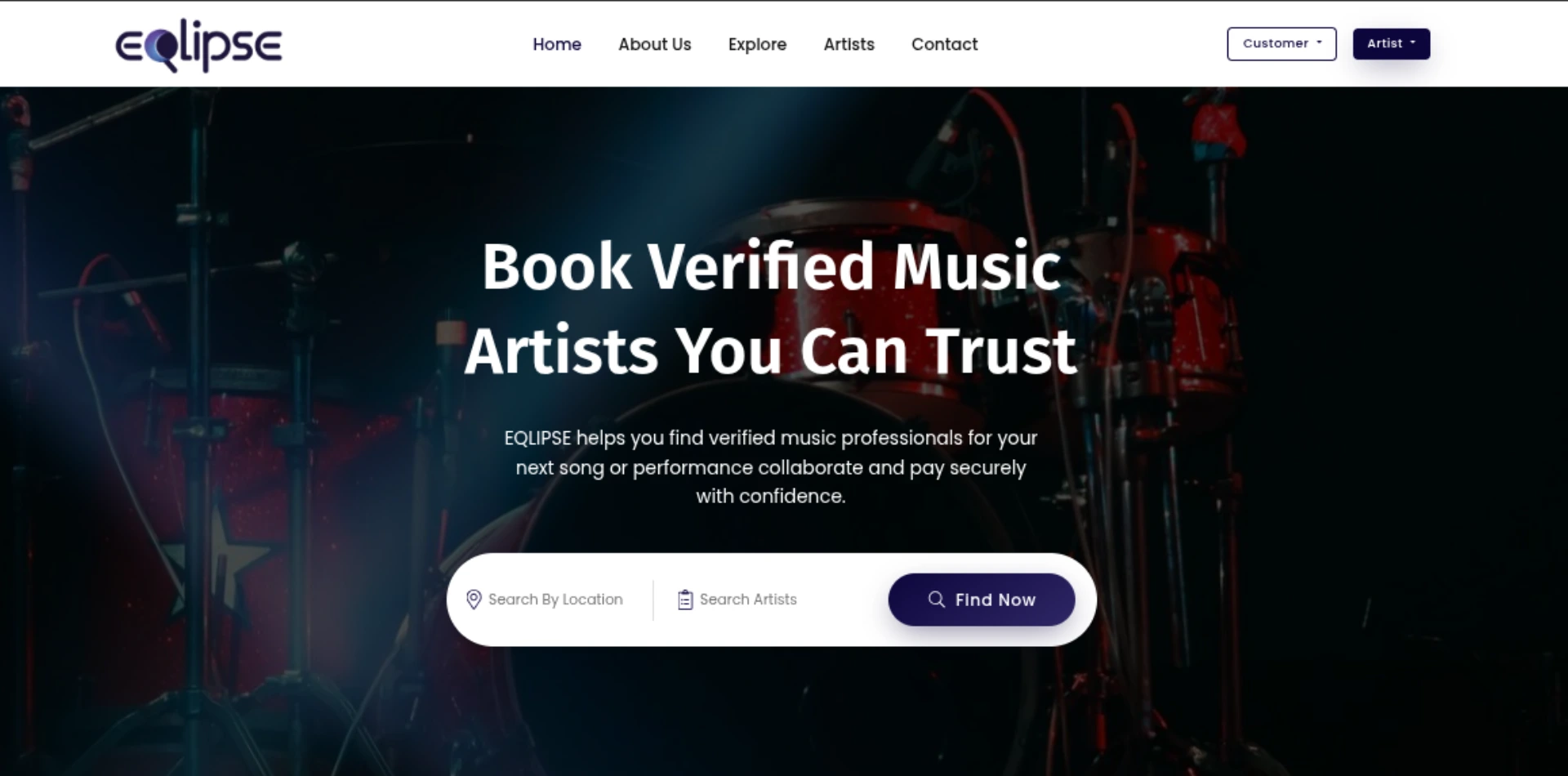This screenshot has height=776, width=1568.
Task: Open the About Us page
Action: [654, 44]
